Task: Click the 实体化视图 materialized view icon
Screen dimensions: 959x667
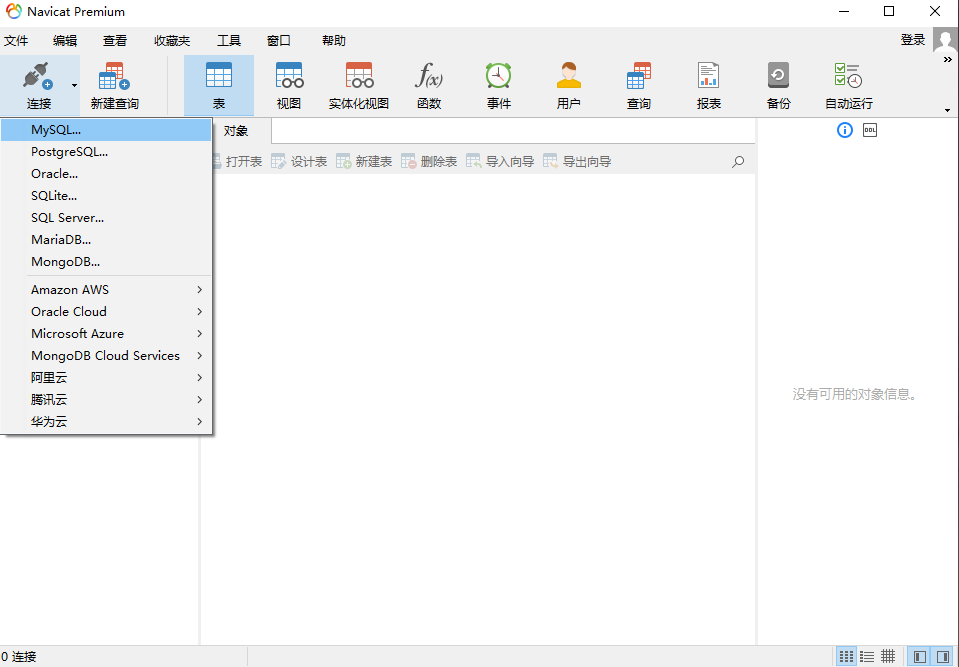Action: [359, 75]
